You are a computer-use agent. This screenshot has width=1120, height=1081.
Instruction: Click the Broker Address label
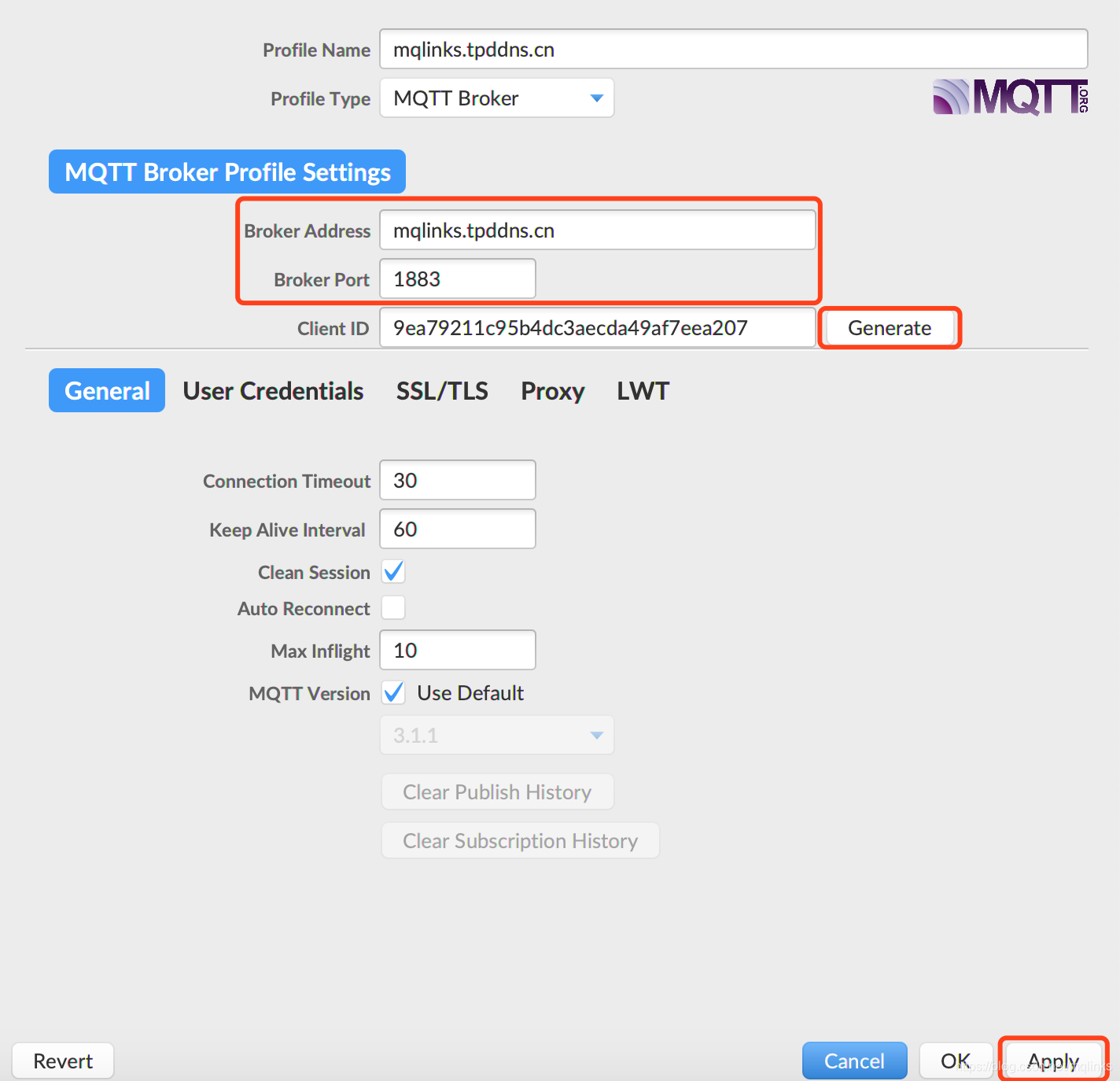(x=308, y=231)
